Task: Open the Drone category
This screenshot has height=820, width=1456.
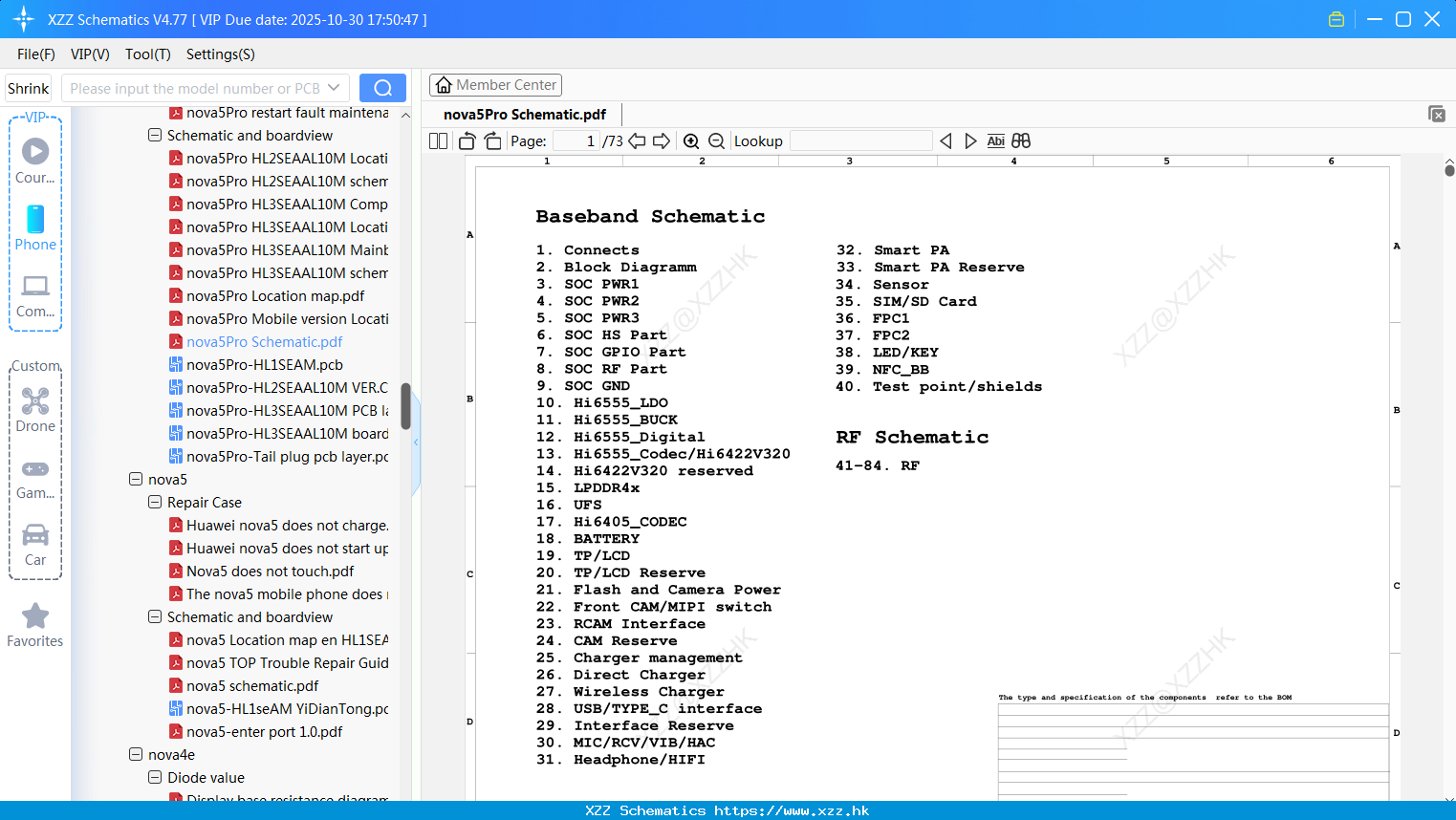Action: tap(35, 410)
